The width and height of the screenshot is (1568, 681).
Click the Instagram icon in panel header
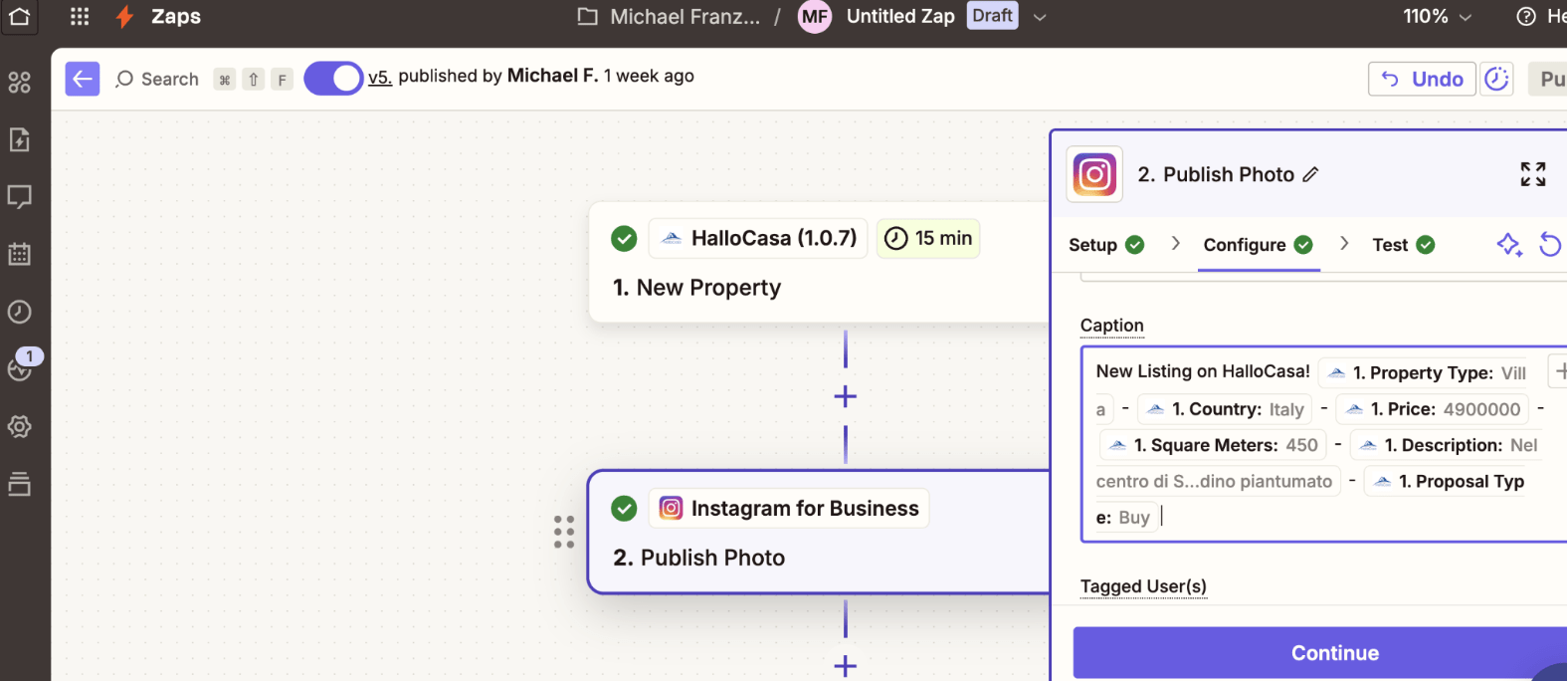click(x=1094, y=174)
